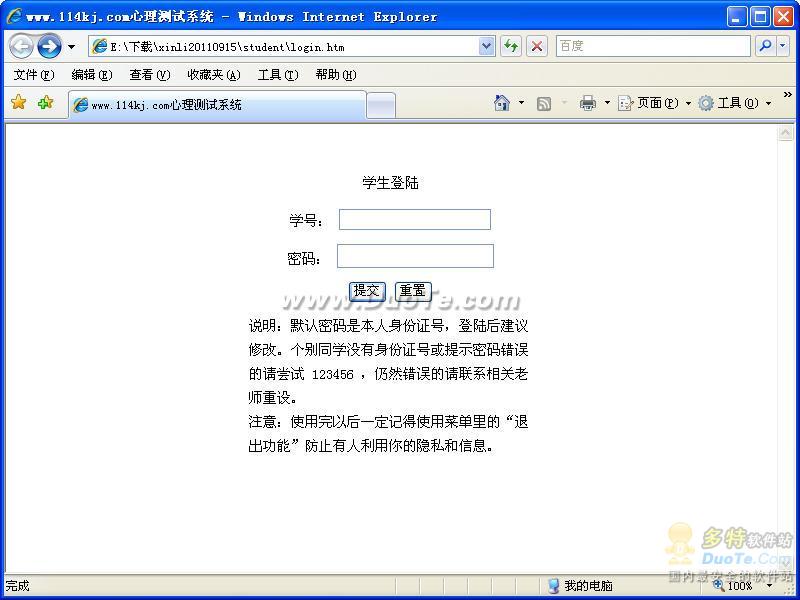Open the 收藏夹(A) menu
The image size is (800, 600).
214,75
